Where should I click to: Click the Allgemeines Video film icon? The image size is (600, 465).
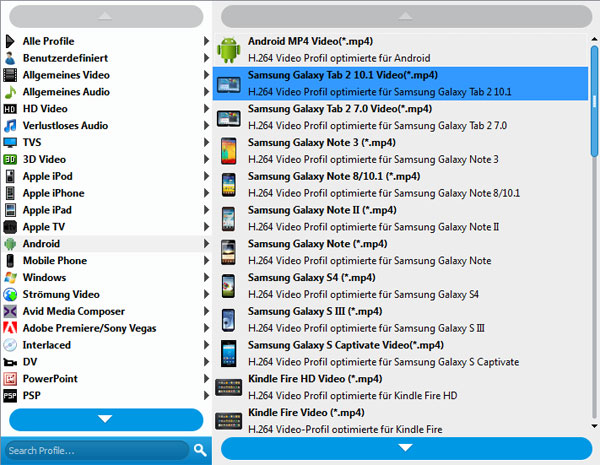tap(10, 75)
